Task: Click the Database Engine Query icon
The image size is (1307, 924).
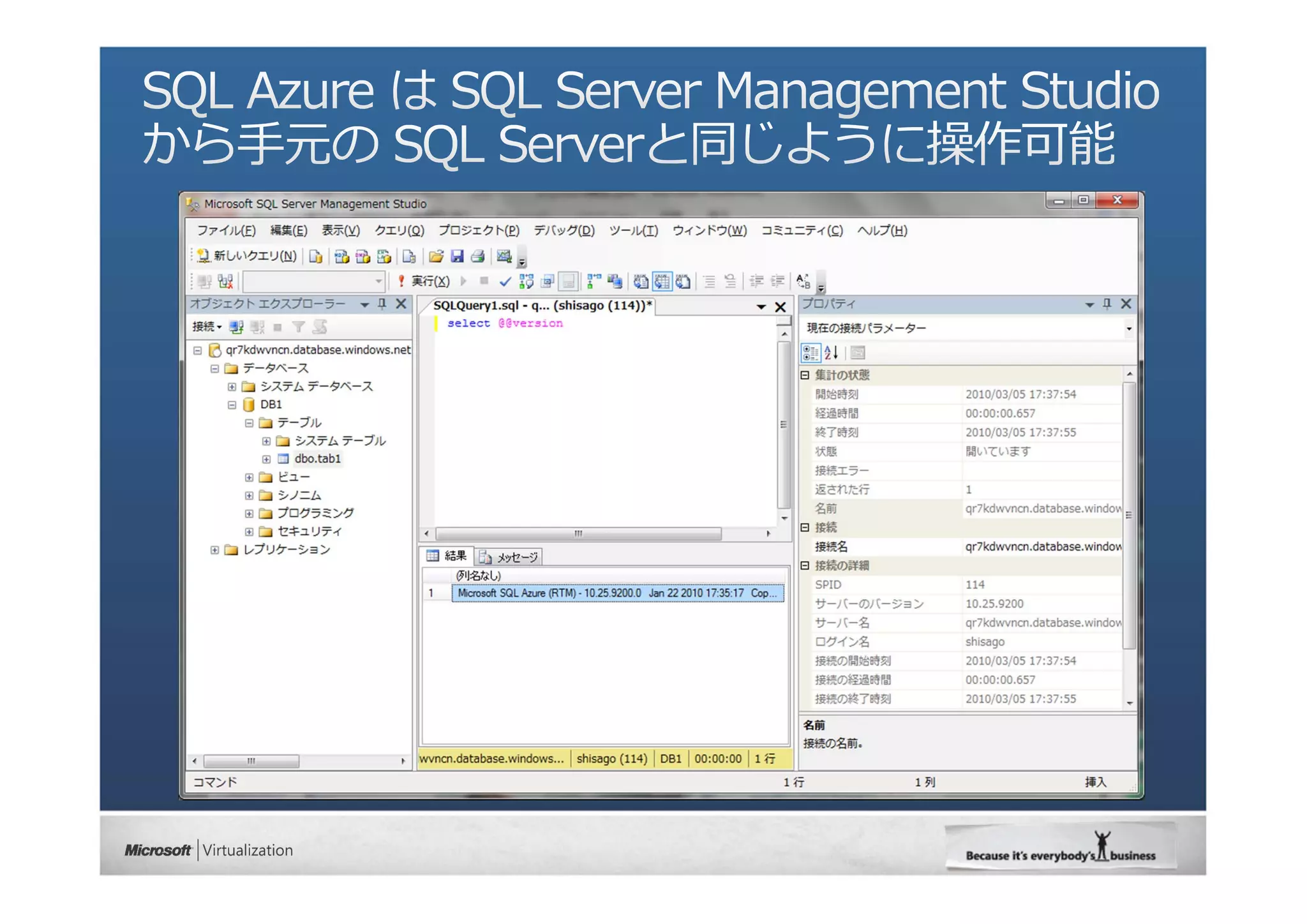Action: tap(315, 257)
